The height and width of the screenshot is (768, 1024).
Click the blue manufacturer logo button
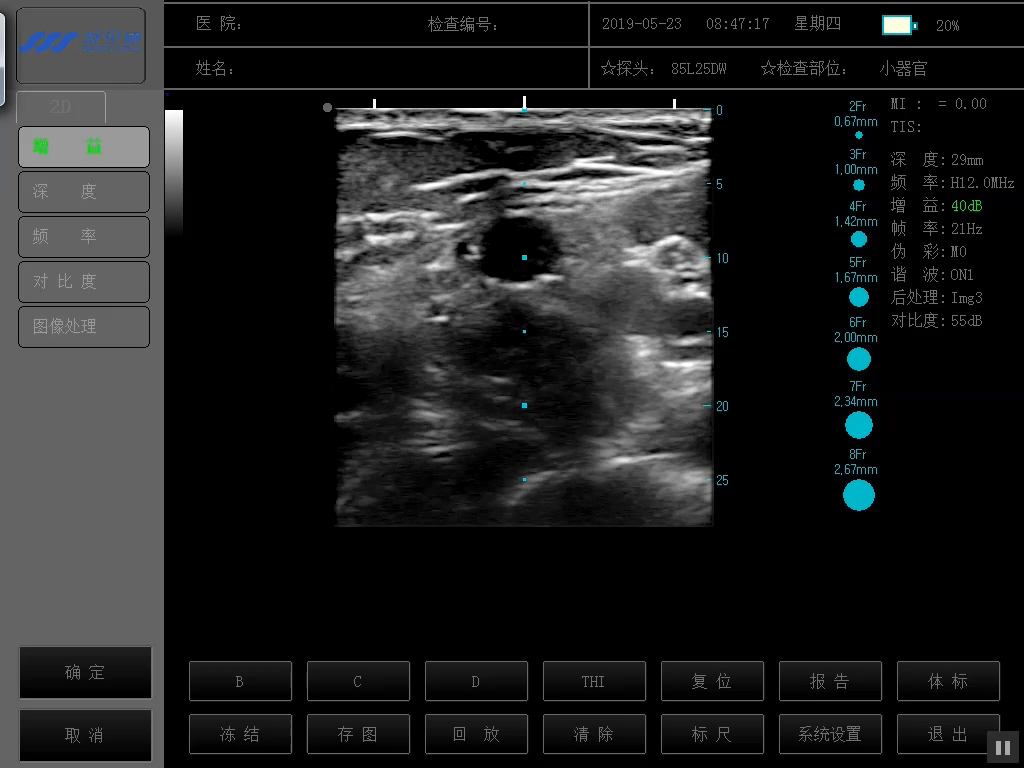pos(81,45)
